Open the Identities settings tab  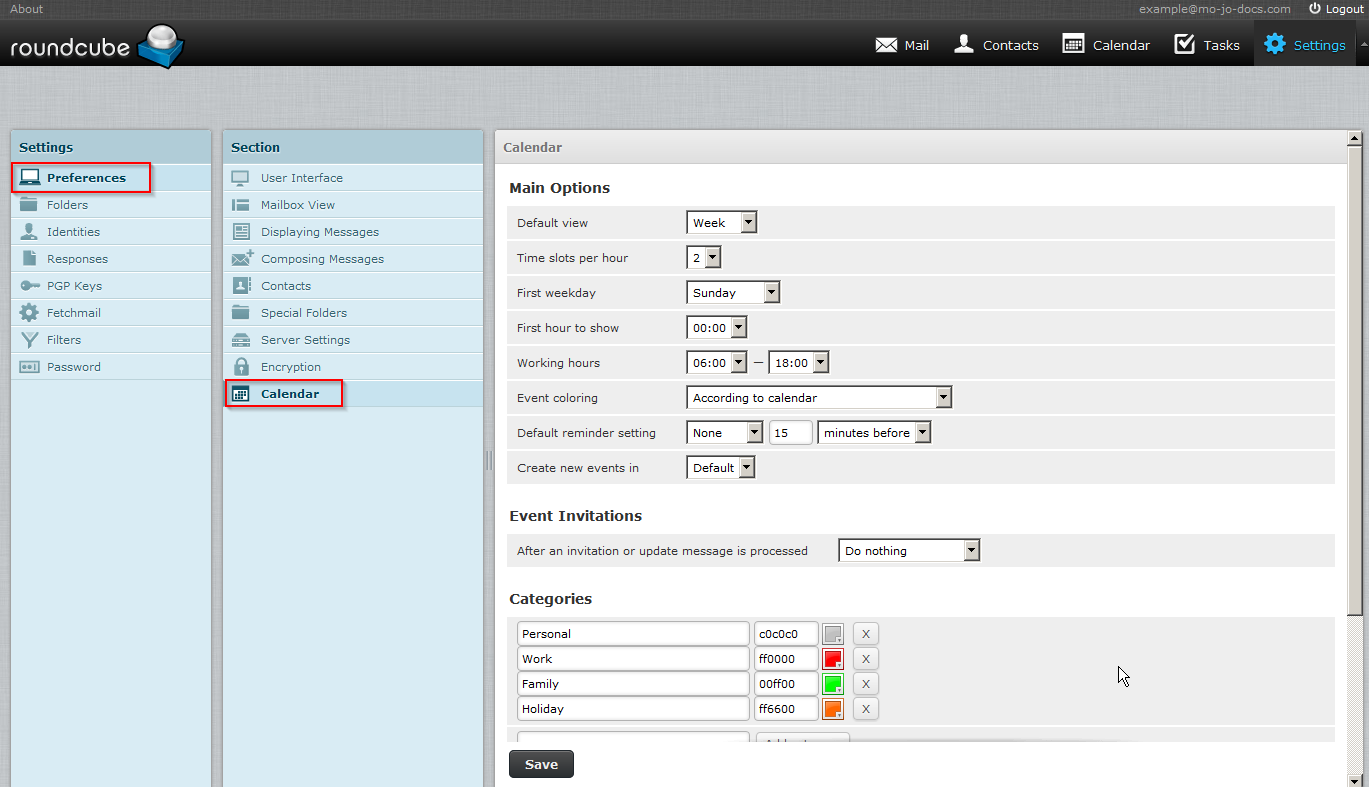tap(73, 232)
